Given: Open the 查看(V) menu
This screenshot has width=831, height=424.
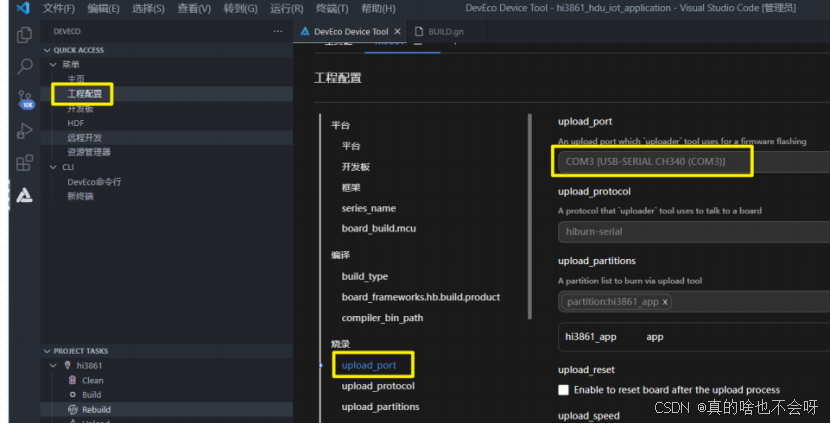Looking at the screenshot, I should 194,8.
